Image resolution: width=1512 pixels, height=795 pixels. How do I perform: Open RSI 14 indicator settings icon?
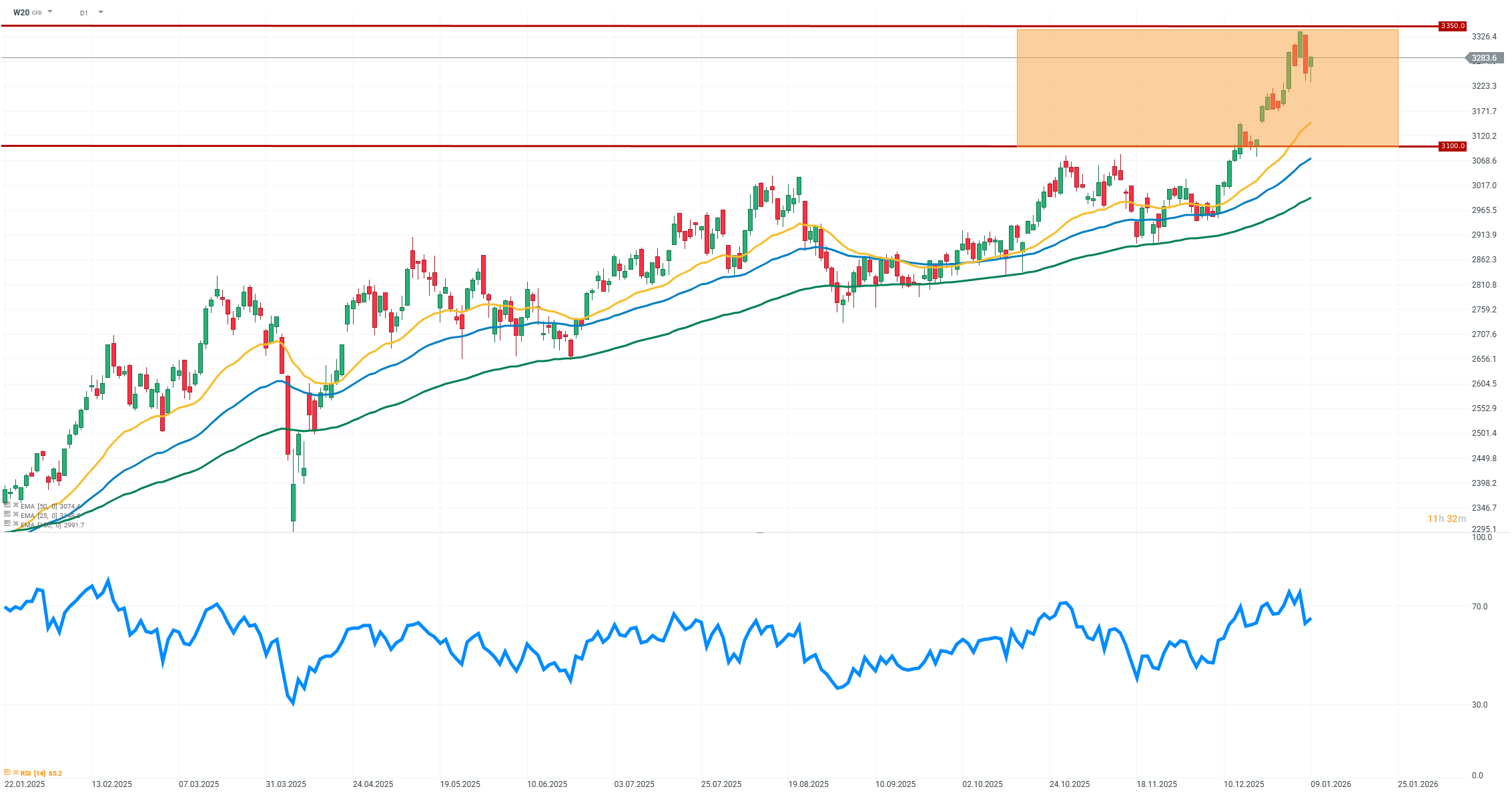7,772
